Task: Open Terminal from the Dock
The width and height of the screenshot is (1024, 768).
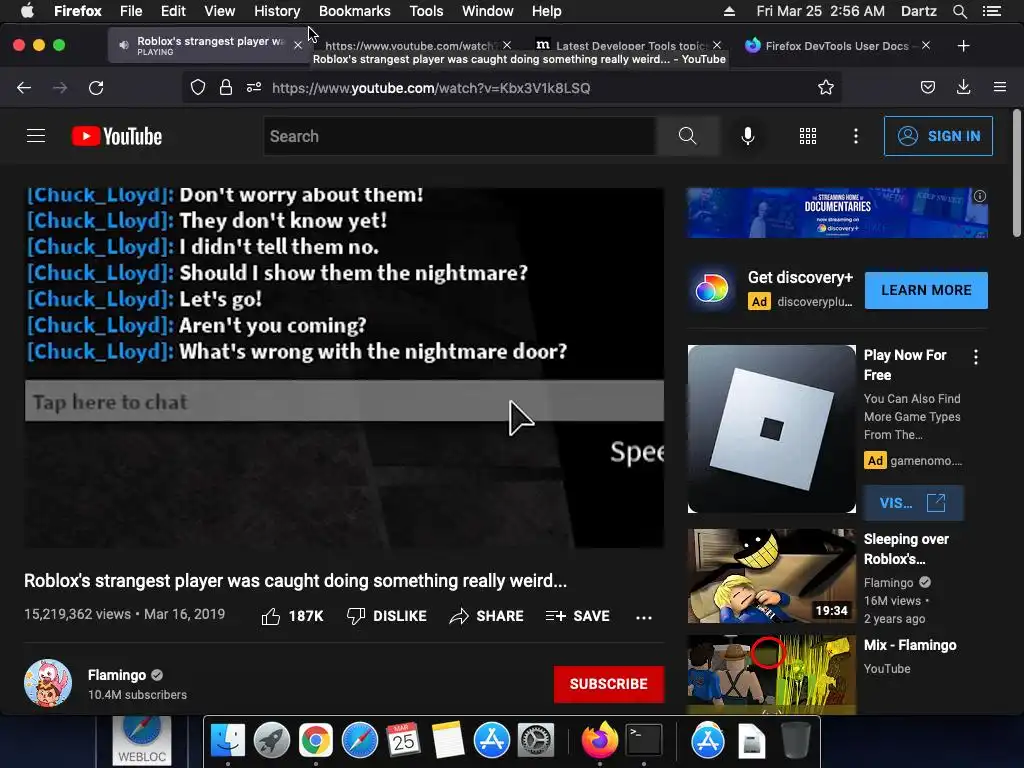Action: point(644,741)
